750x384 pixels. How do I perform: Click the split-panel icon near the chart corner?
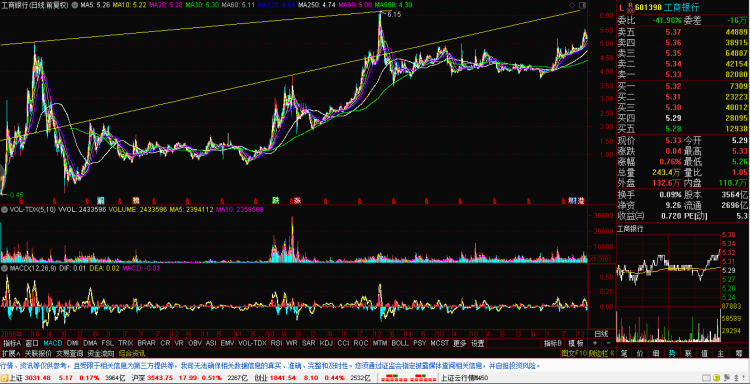click(x=582, y=5)
